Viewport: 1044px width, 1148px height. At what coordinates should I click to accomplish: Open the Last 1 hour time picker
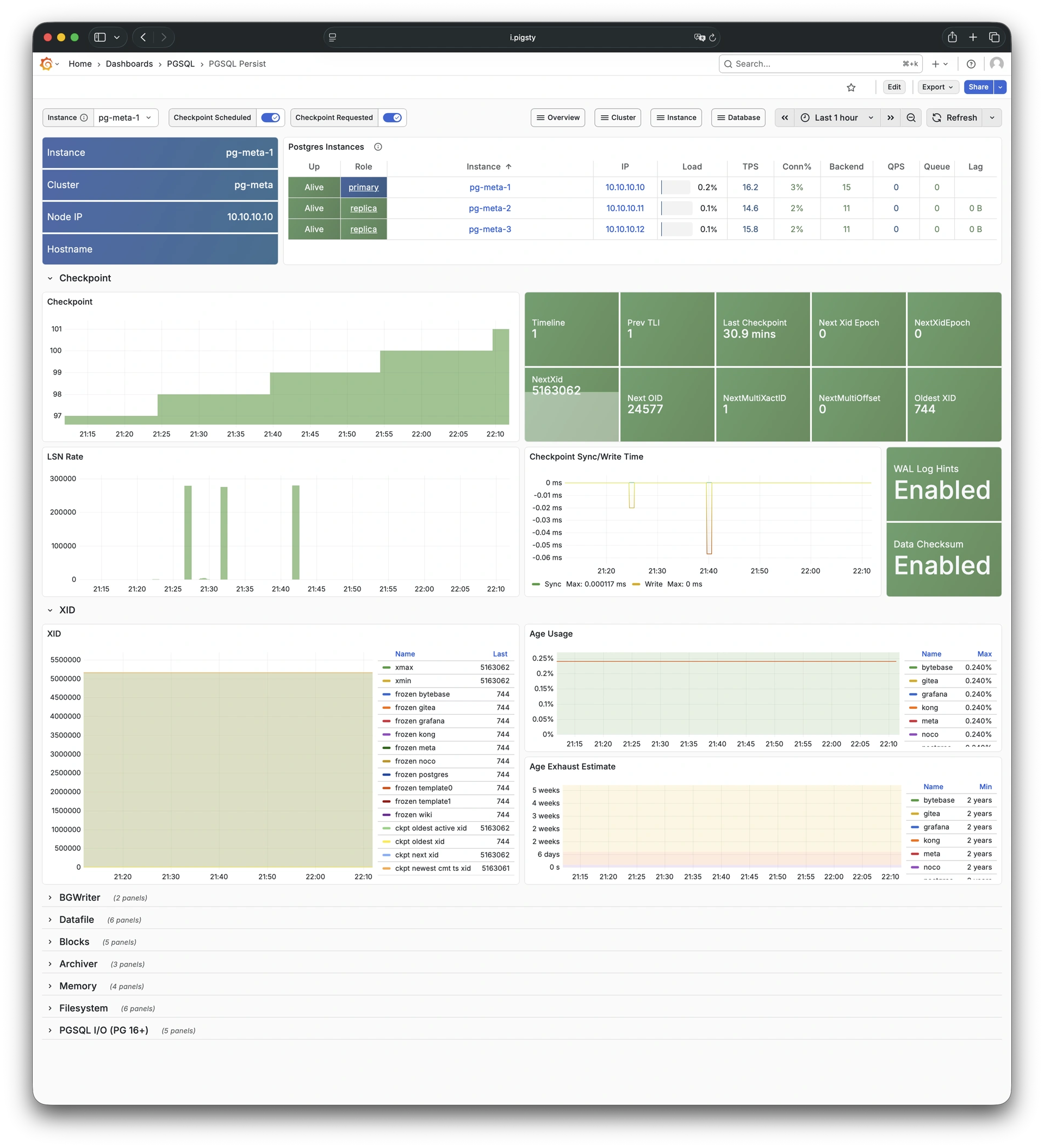coord(836,118)
